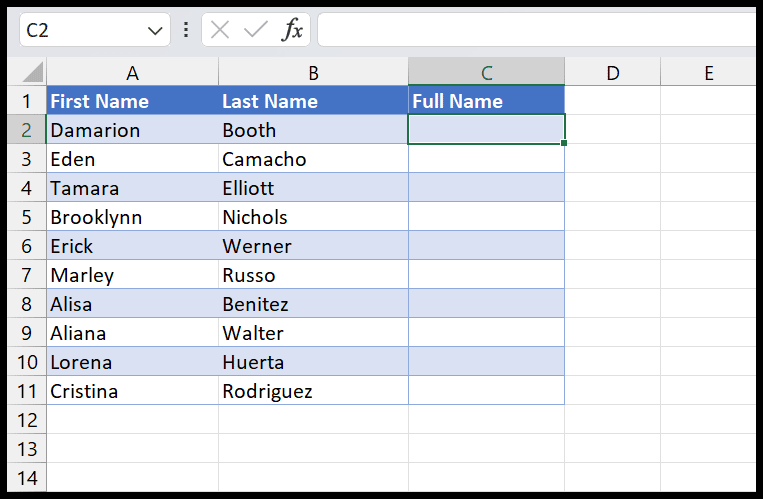763x499 pixels.
Task: Select column E header
Action: click(708, 73)
